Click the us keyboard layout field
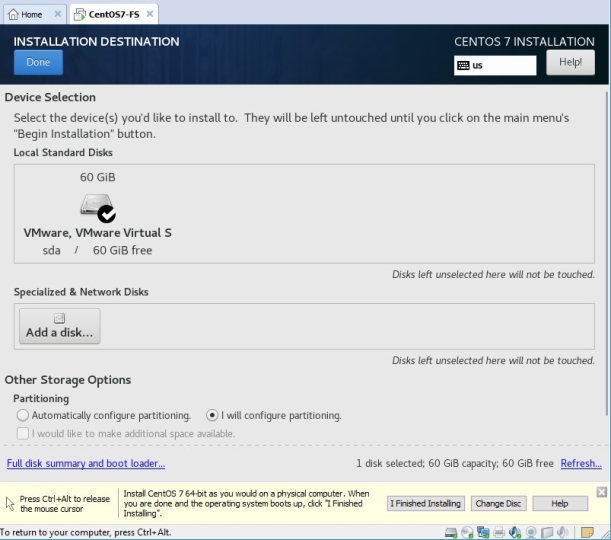The image size is (611, 540). pyautogui.click(x=502, y=66)
